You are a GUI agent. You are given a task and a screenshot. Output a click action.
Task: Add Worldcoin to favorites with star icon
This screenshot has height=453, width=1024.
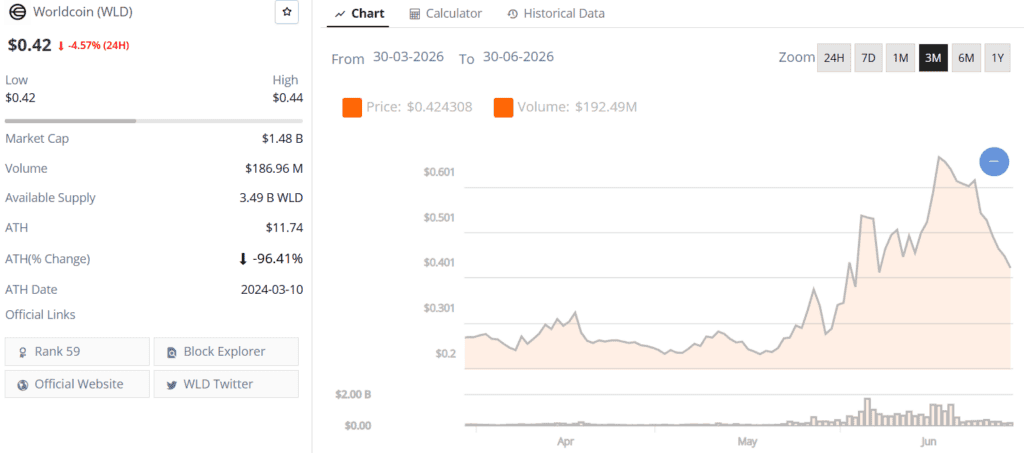pos(287,12)
